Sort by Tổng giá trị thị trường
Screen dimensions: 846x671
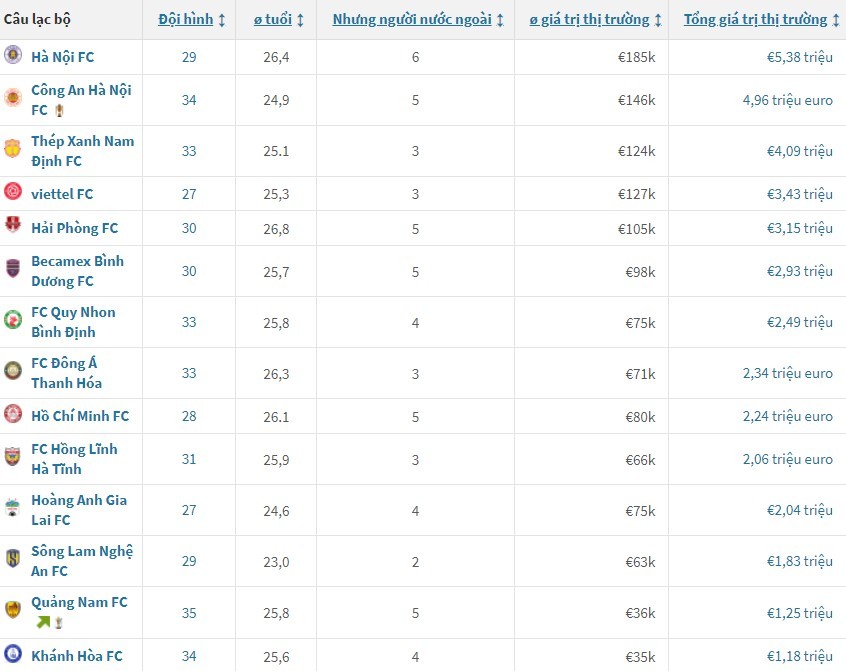[x=761, y=20]
